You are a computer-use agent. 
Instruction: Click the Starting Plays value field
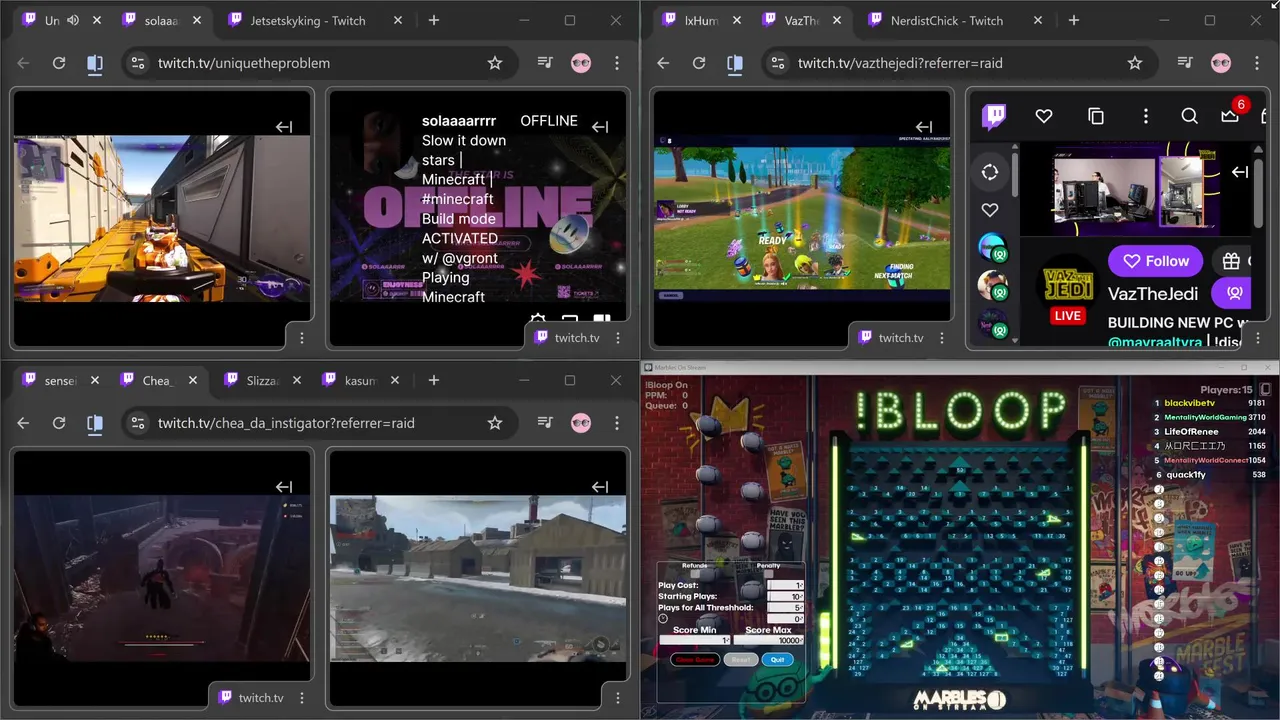(x=785, y=596)
